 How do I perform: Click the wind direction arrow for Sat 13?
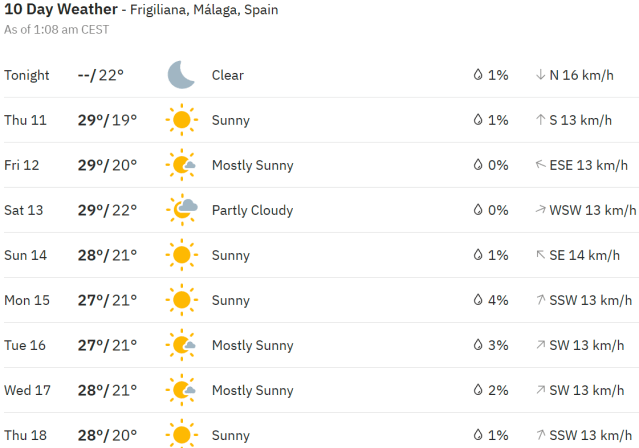(540, 210)
